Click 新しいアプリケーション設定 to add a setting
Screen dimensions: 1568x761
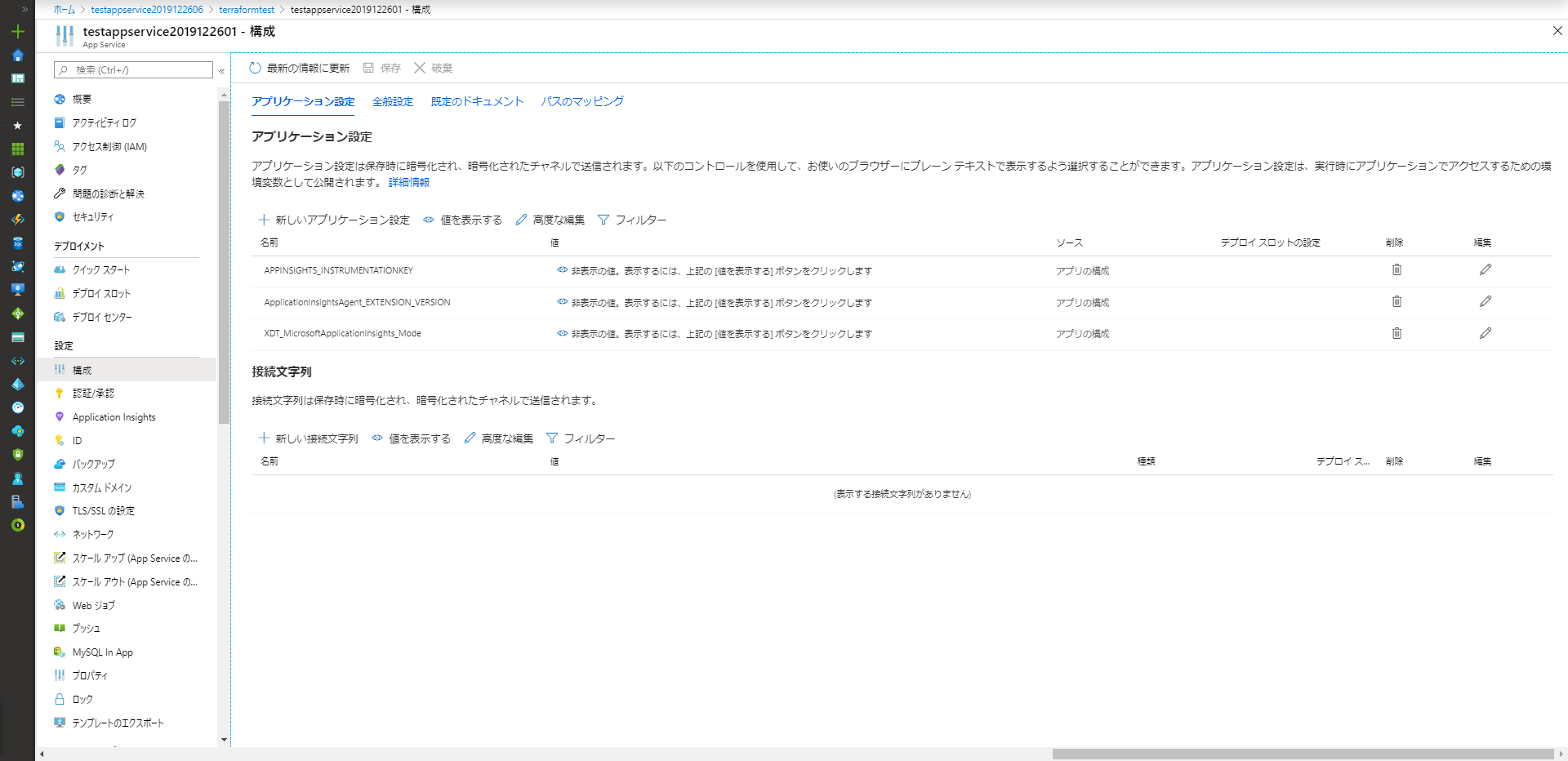(x=334, y=220)
